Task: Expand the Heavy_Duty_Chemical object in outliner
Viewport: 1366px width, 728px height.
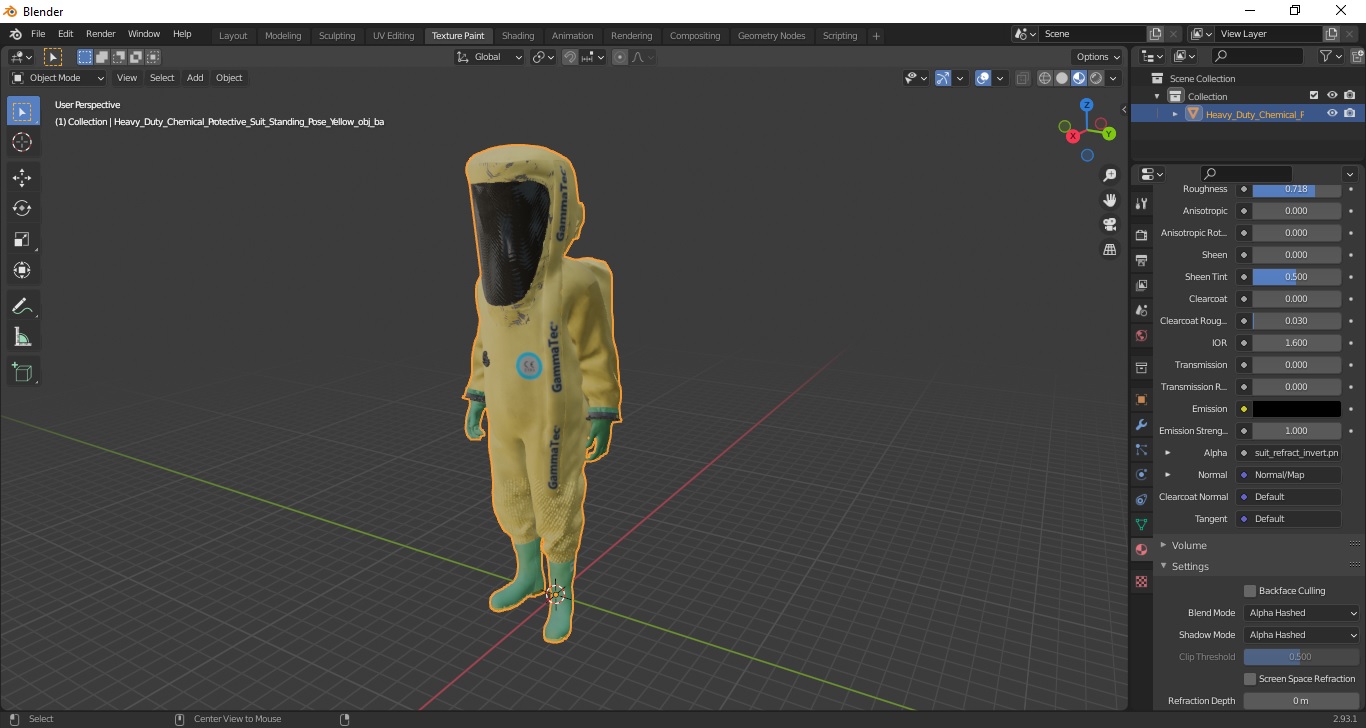Action: tap(1175, 114)
